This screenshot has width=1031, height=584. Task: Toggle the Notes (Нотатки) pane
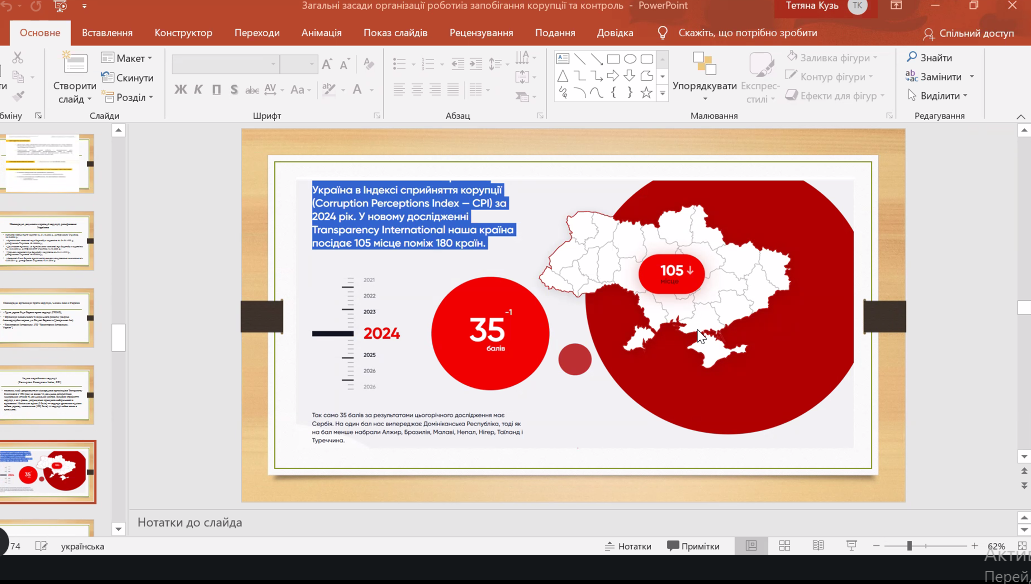click(628, 546)
